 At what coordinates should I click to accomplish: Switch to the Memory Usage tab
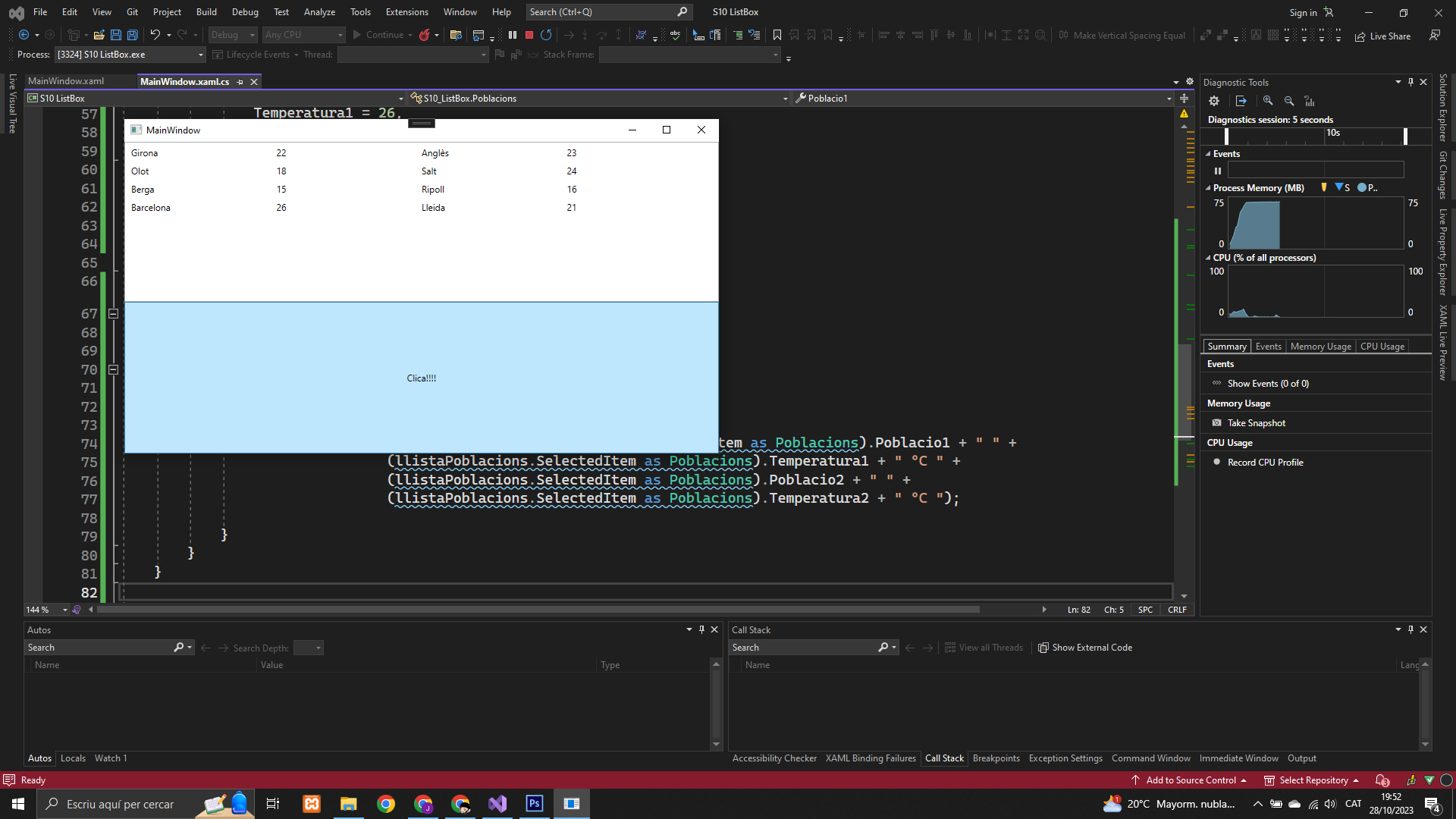coord(1320,347)
